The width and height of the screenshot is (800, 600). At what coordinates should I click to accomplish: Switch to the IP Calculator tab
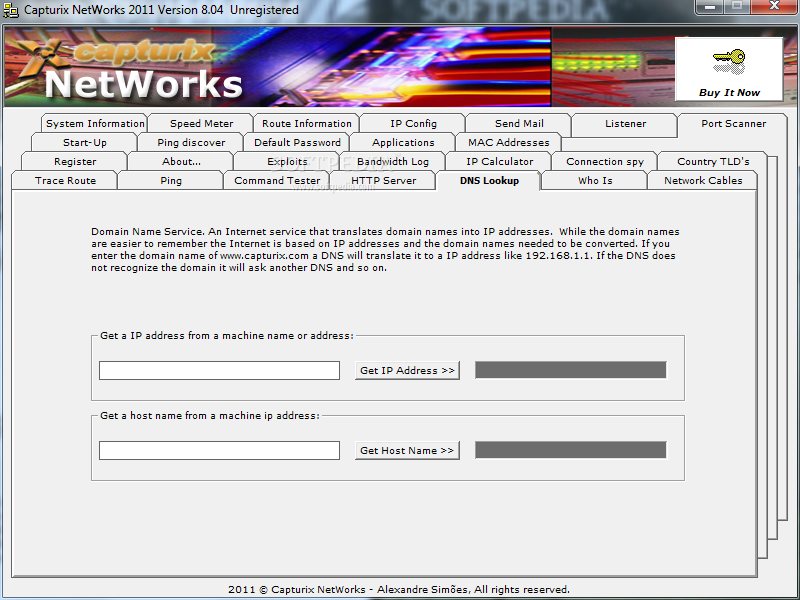pos(499,161)
